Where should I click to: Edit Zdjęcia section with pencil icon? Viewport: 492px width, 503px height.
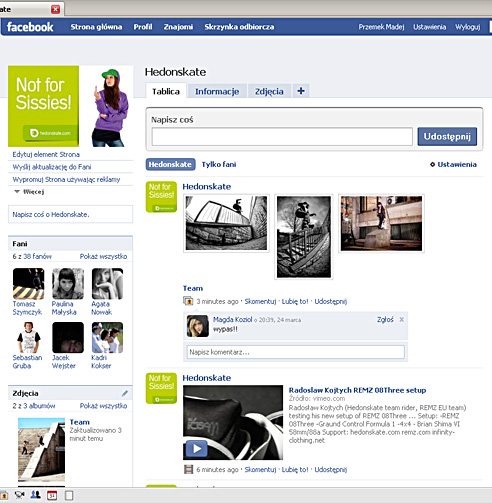125,393
